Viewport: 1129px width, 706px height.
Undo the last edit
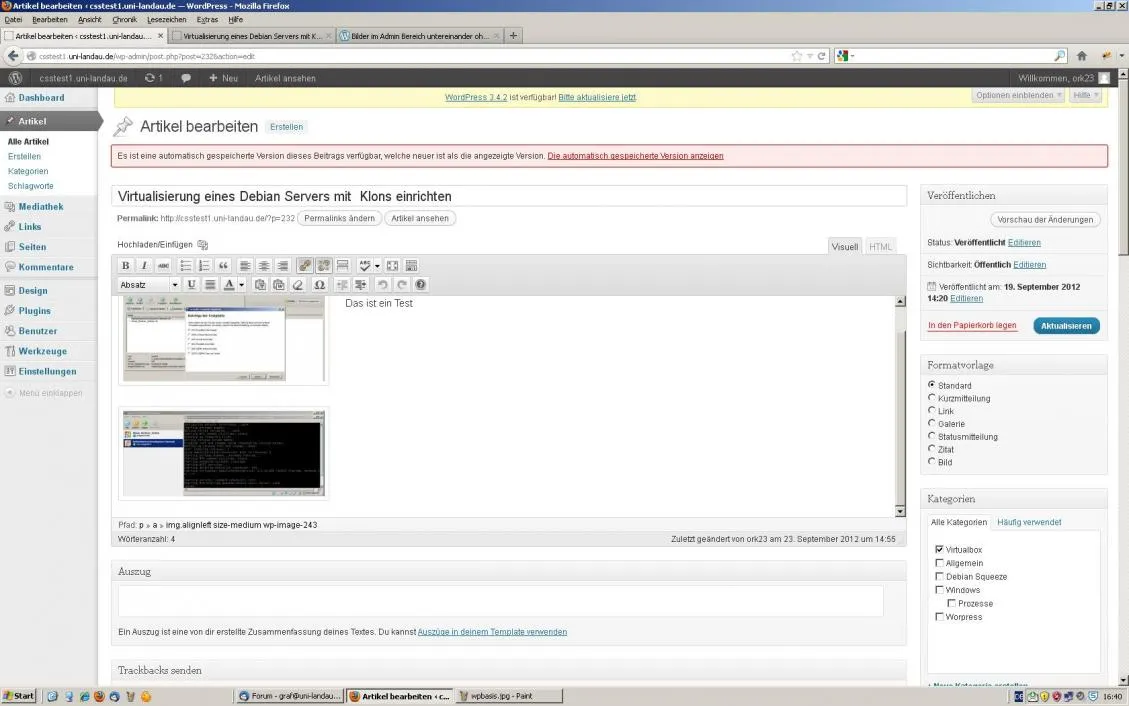pyautogui.click(x=382, y=284)
